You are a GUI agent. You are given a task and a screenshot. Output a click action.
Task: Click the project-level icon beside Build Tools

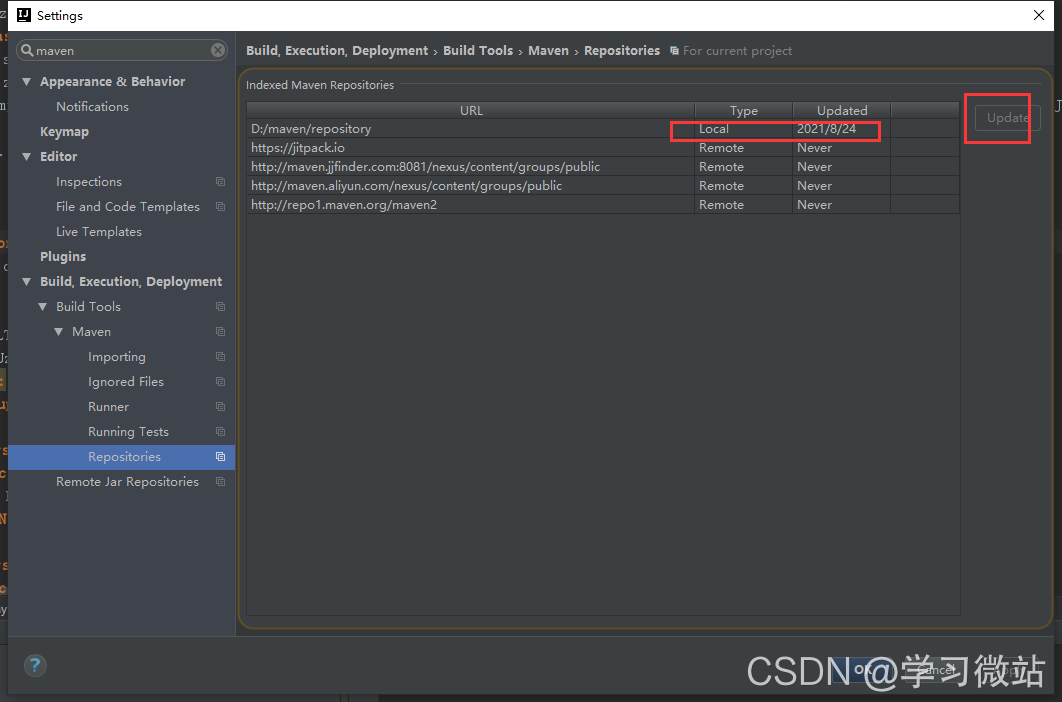pos(220,306)
